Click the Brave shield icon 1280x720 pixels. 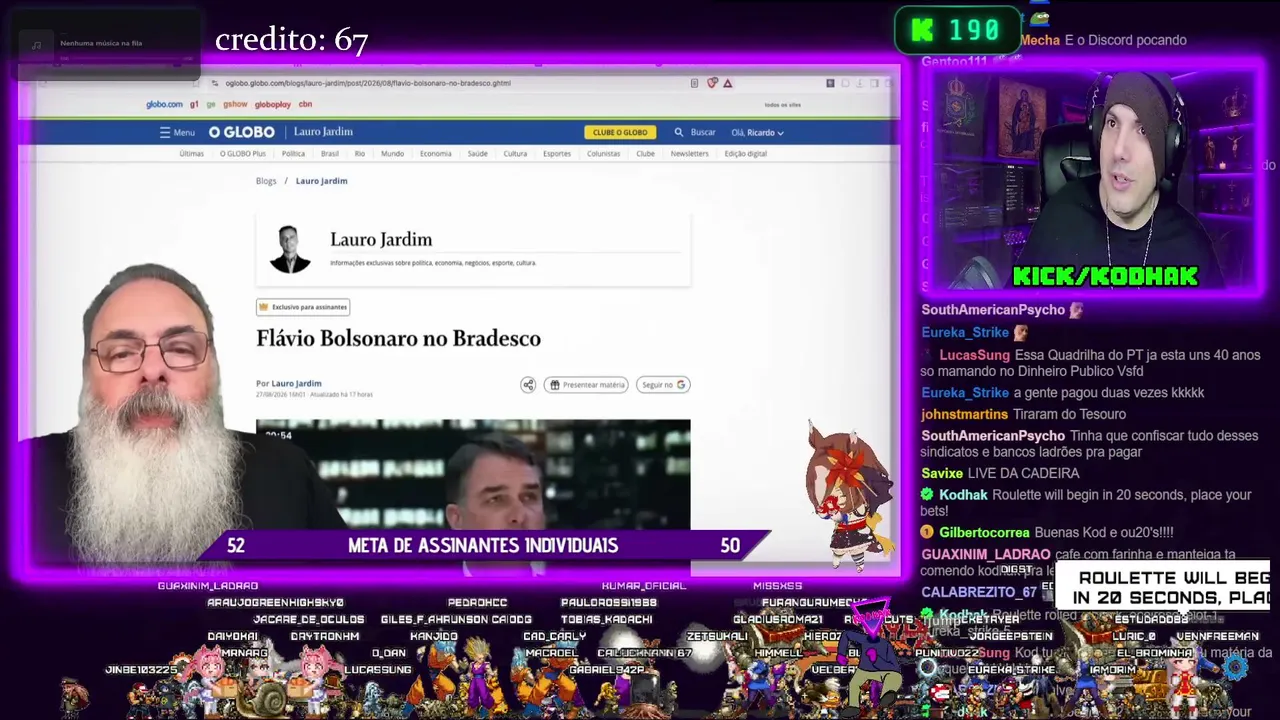[x=712, y=83]
